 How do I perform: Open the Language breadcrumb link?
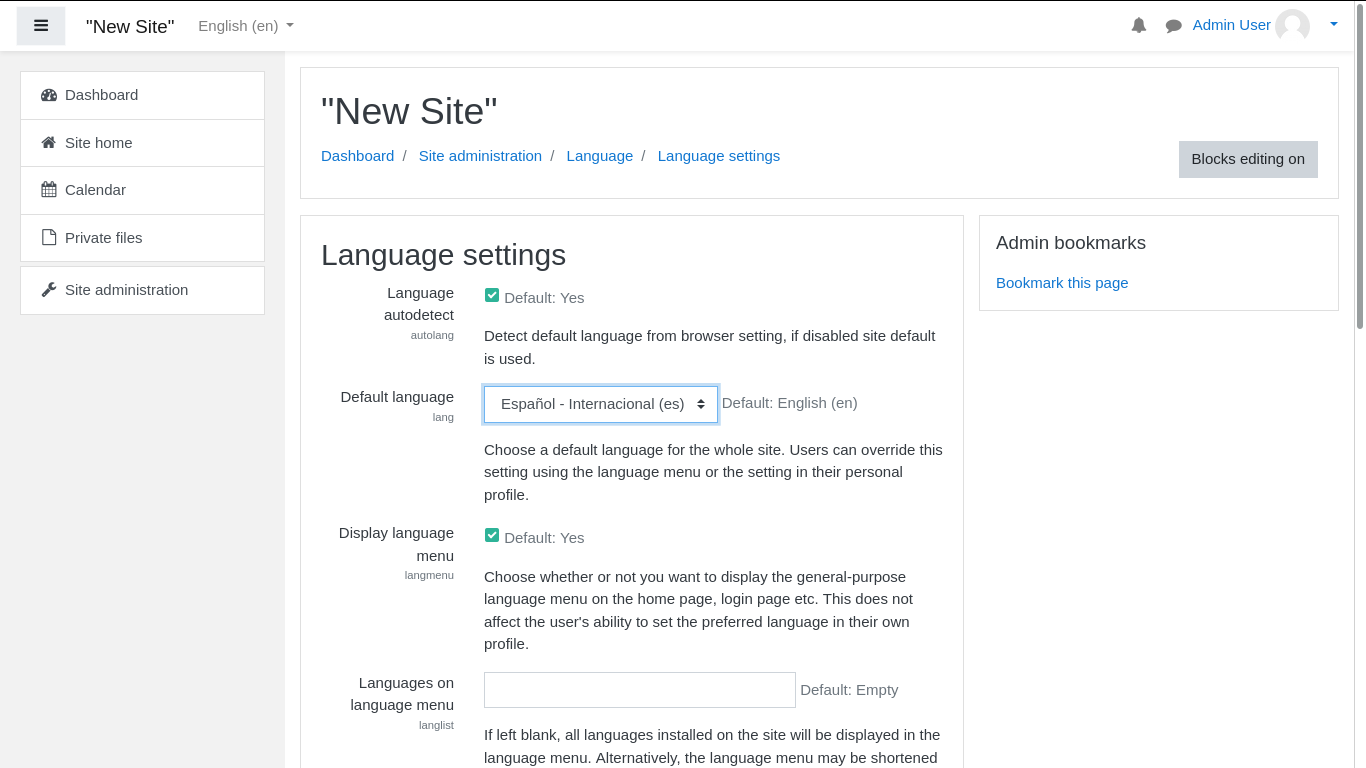[599, 156]
